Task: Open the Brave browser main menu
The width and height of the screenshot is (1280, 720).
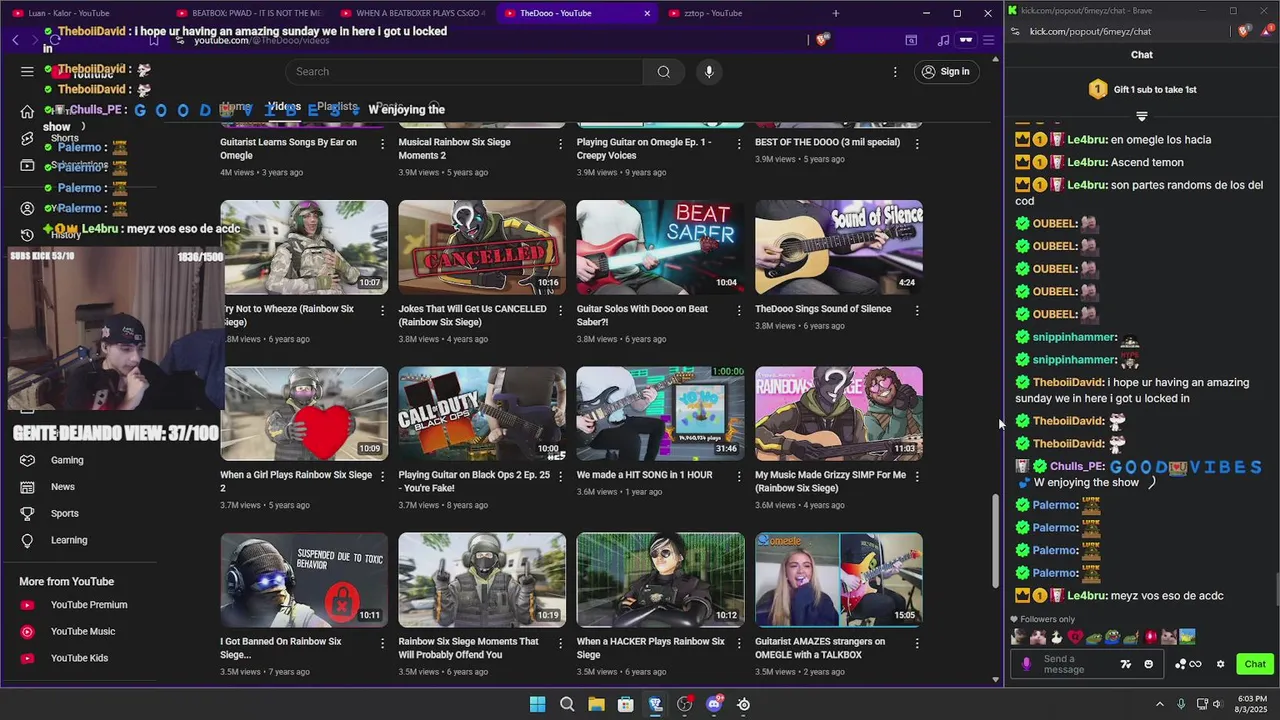Action: point(988,40)
